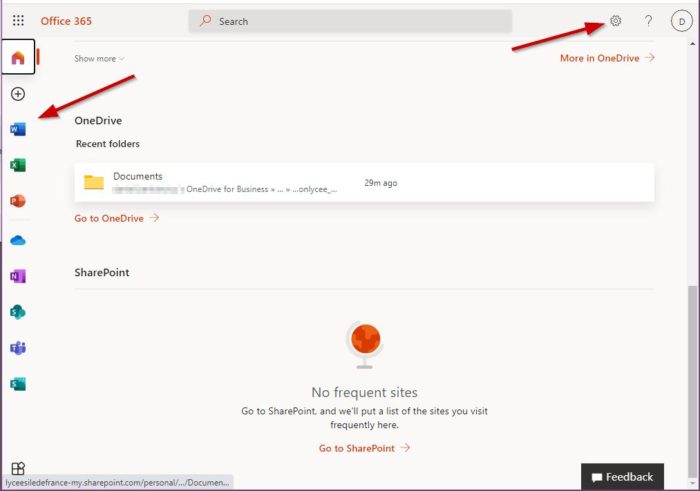
Task: Open the Feedback button
Action: (x=622, y=477)
